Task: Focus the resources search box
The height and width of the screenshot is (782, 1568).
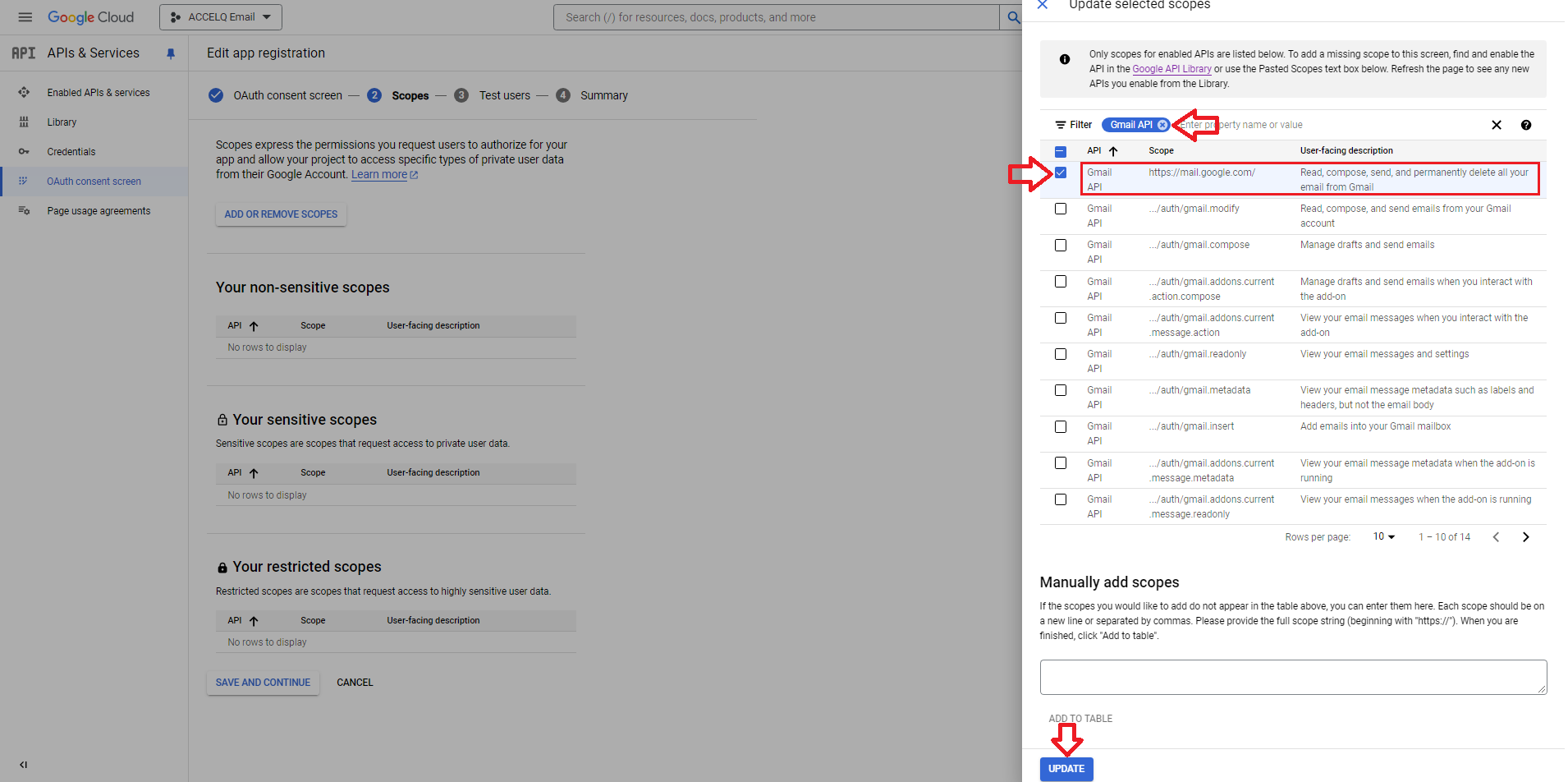Action: coord(776,17)
